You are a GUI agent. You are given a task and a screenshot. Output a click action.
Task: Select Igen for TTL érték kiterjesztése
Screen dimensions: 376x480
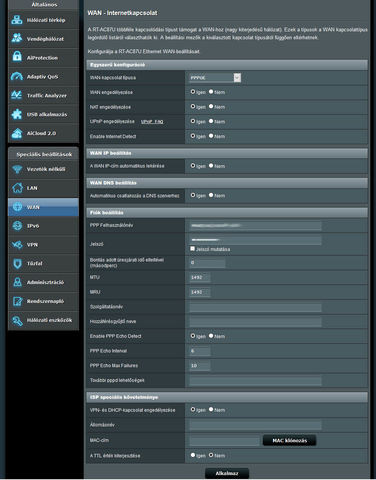193,455
